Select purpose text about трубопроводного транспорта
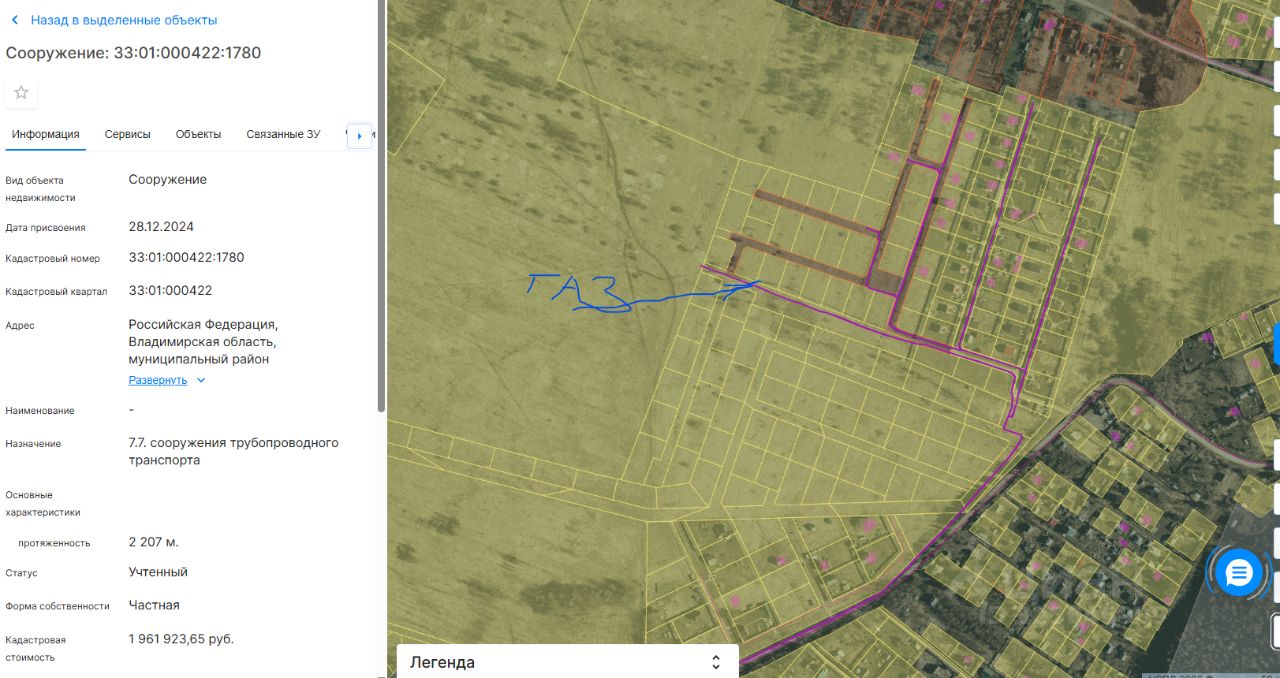The height and width of the screenshot is (678, 1280). point(234,451)
